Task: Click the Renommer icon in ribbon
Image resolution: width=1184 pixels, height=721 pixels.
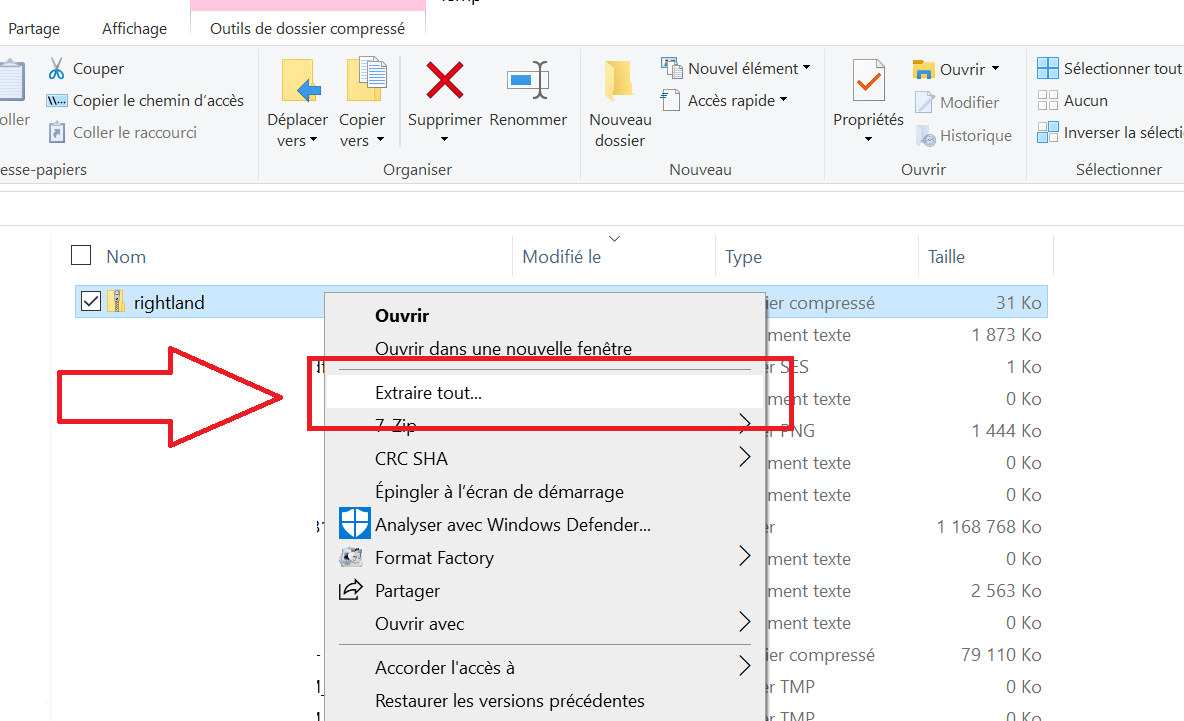Action: coord(528,80)
